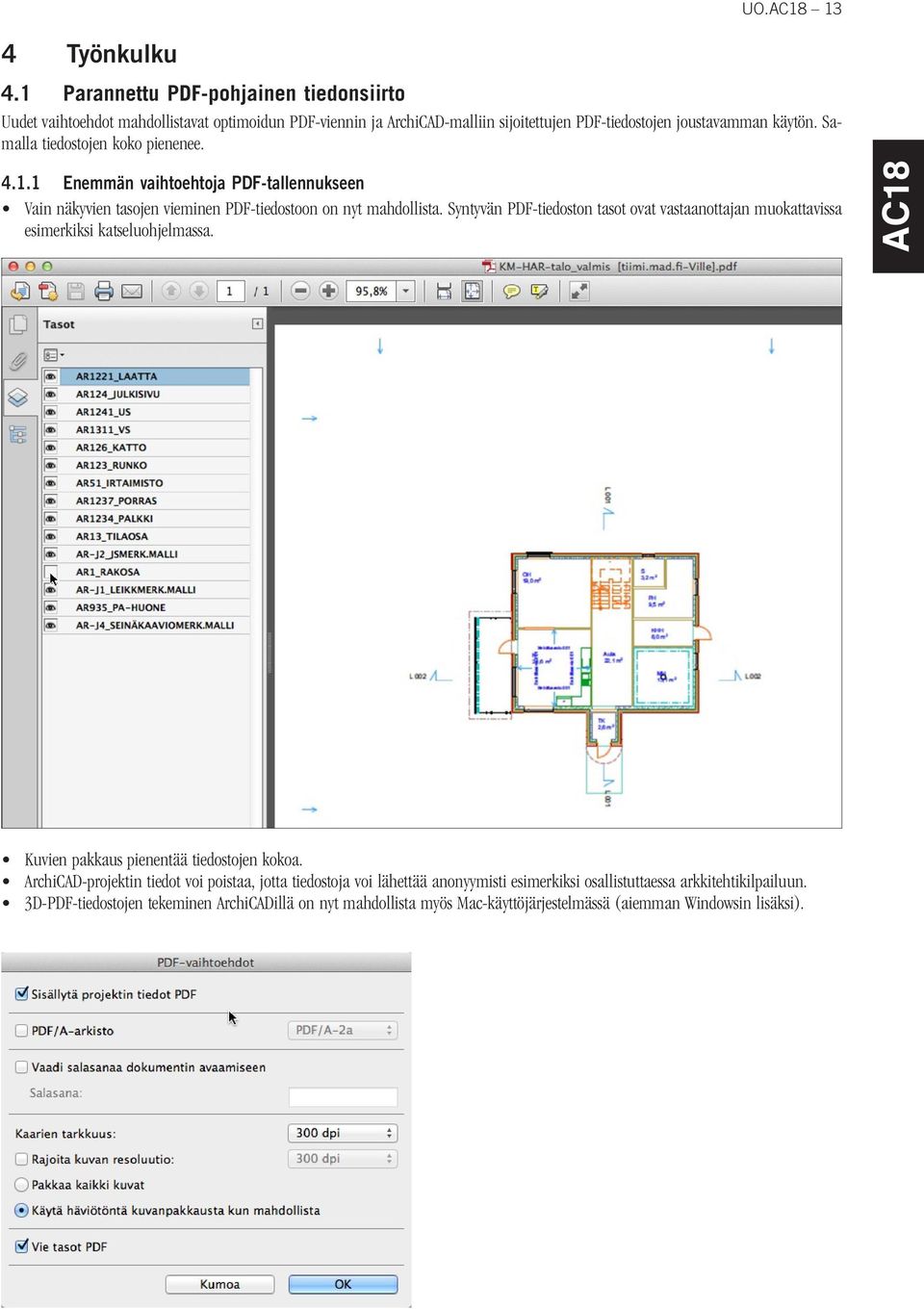The height and width of the screenshot is (1309, 924).
Task: Go to next page with down arrow
Action: [199, 291]
